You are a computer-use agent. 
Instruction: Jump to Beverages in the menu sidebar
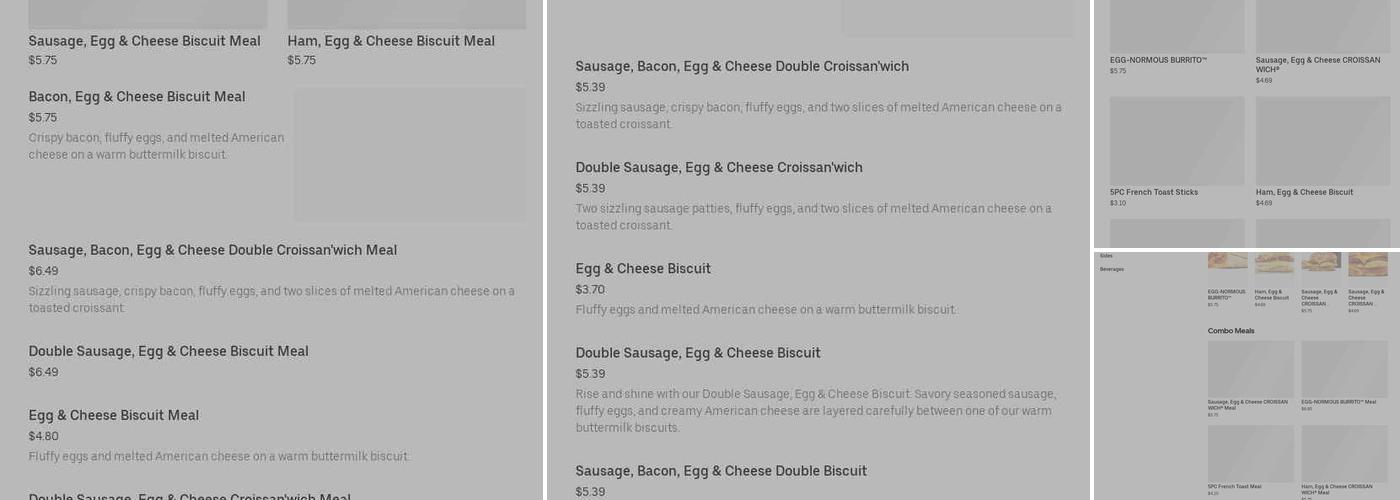tap(1111, 269)
